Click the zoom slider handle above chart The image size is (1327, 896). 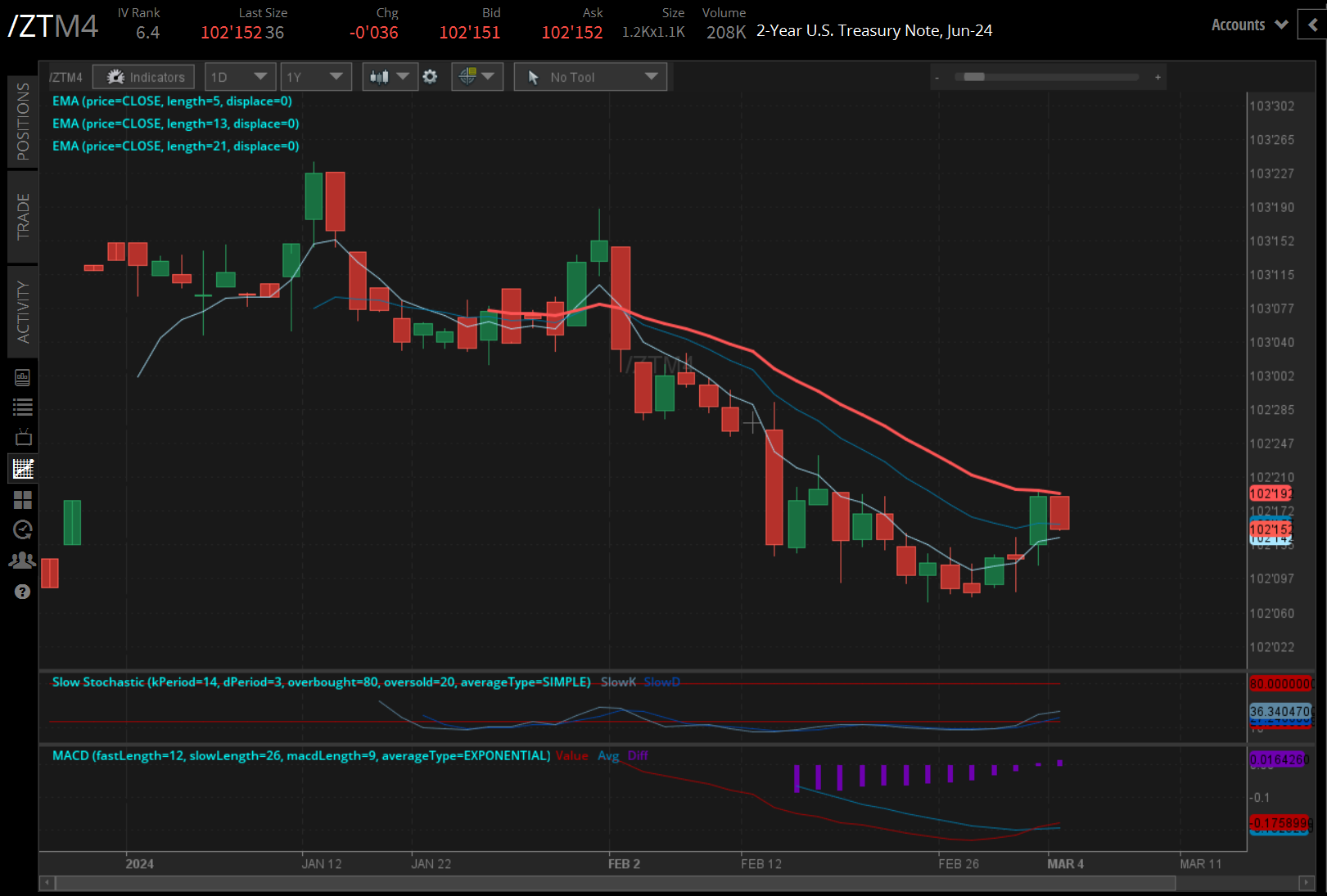coord(974,77)
